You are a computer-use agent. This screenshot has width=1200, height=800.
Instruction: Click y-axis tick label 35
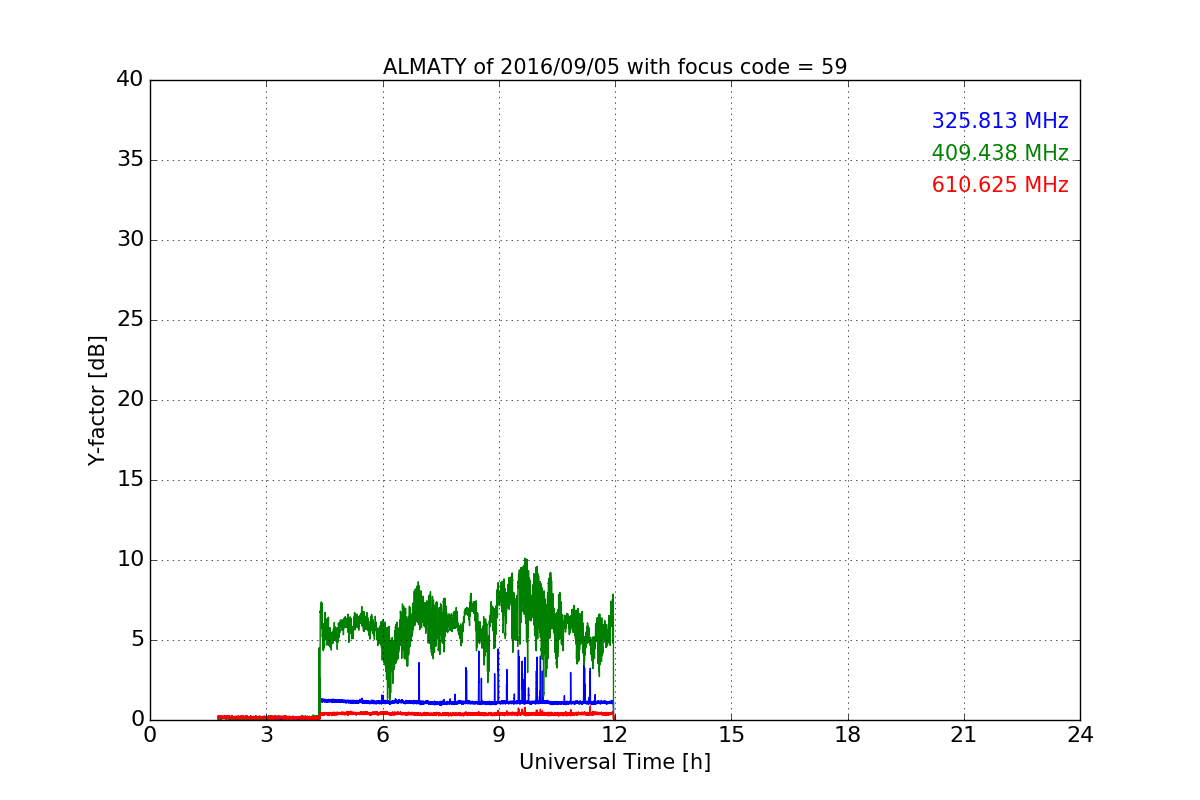point(130,160)
